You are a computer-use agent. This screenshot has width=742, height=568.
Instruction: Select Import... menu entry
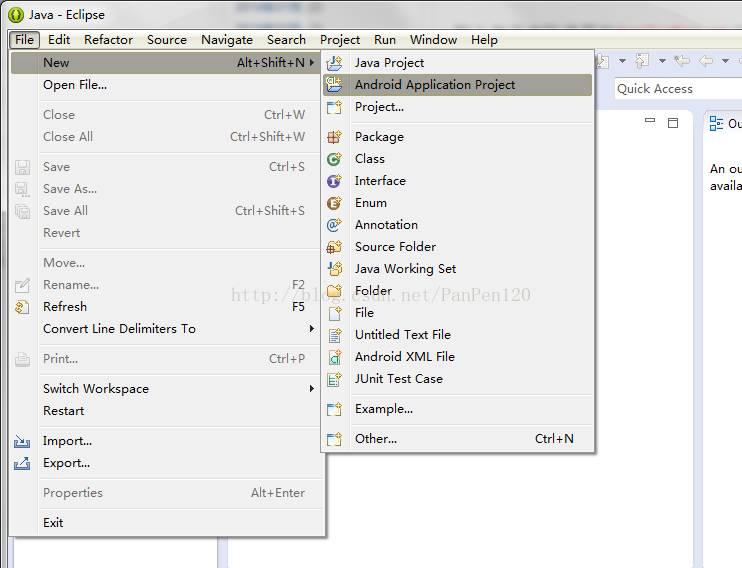point(166,441)
